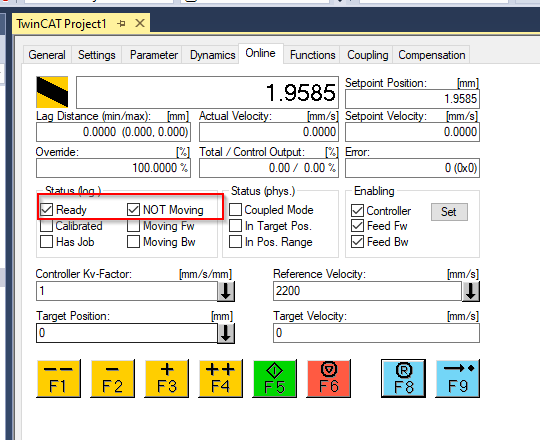Toggle the Feed Fw enabling checkbox

point(357,226)
